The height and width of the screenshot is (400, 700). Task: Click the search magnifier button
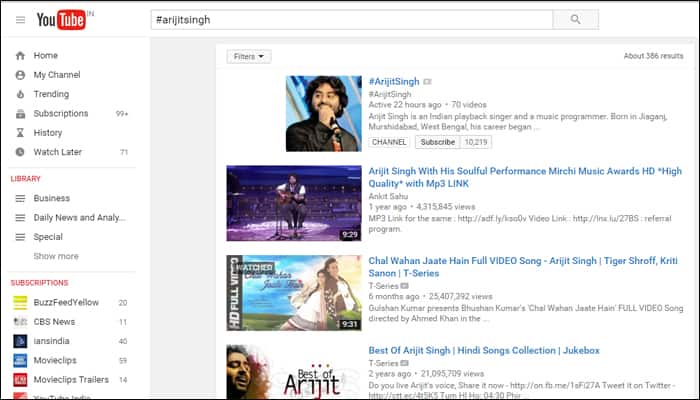[x=575, y=20]
